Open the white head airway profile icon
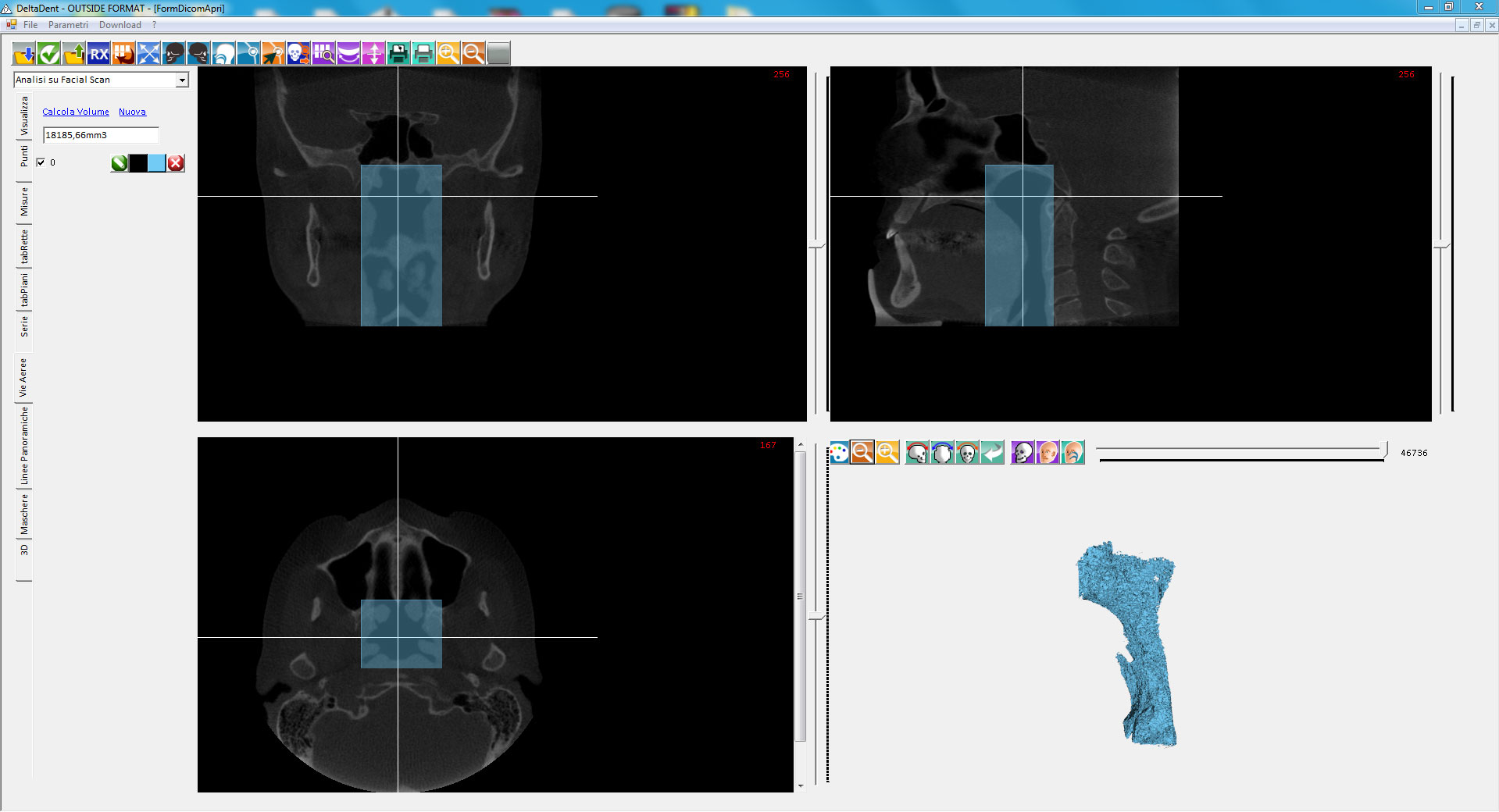This screenshot has height=812, width=1499. (224, 54)
